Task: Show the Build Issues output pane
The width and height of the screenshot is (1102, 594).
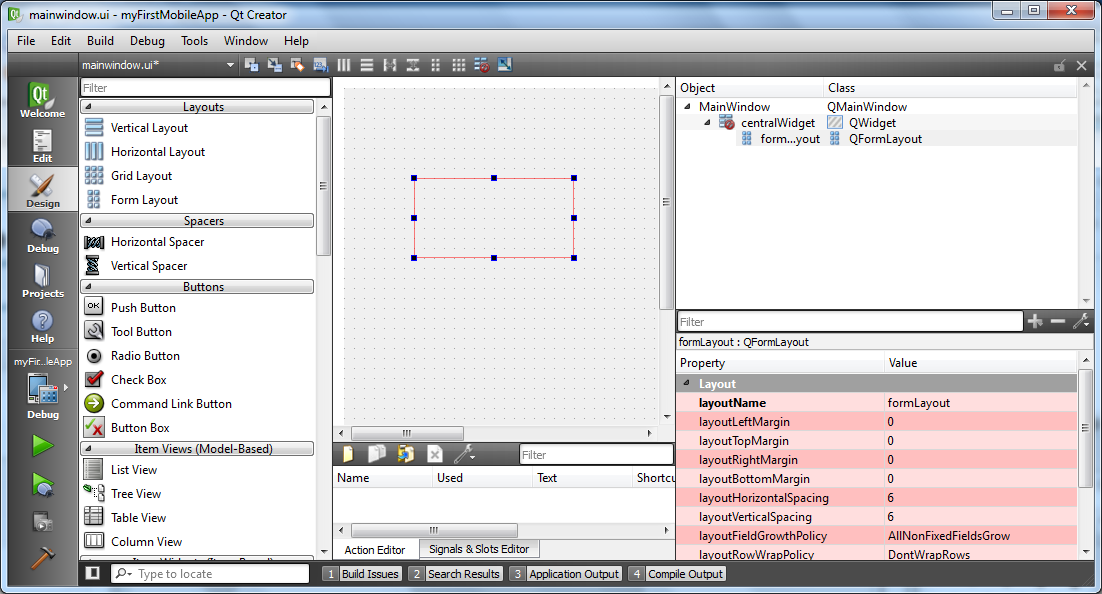Action: click(x=363, y=574)
